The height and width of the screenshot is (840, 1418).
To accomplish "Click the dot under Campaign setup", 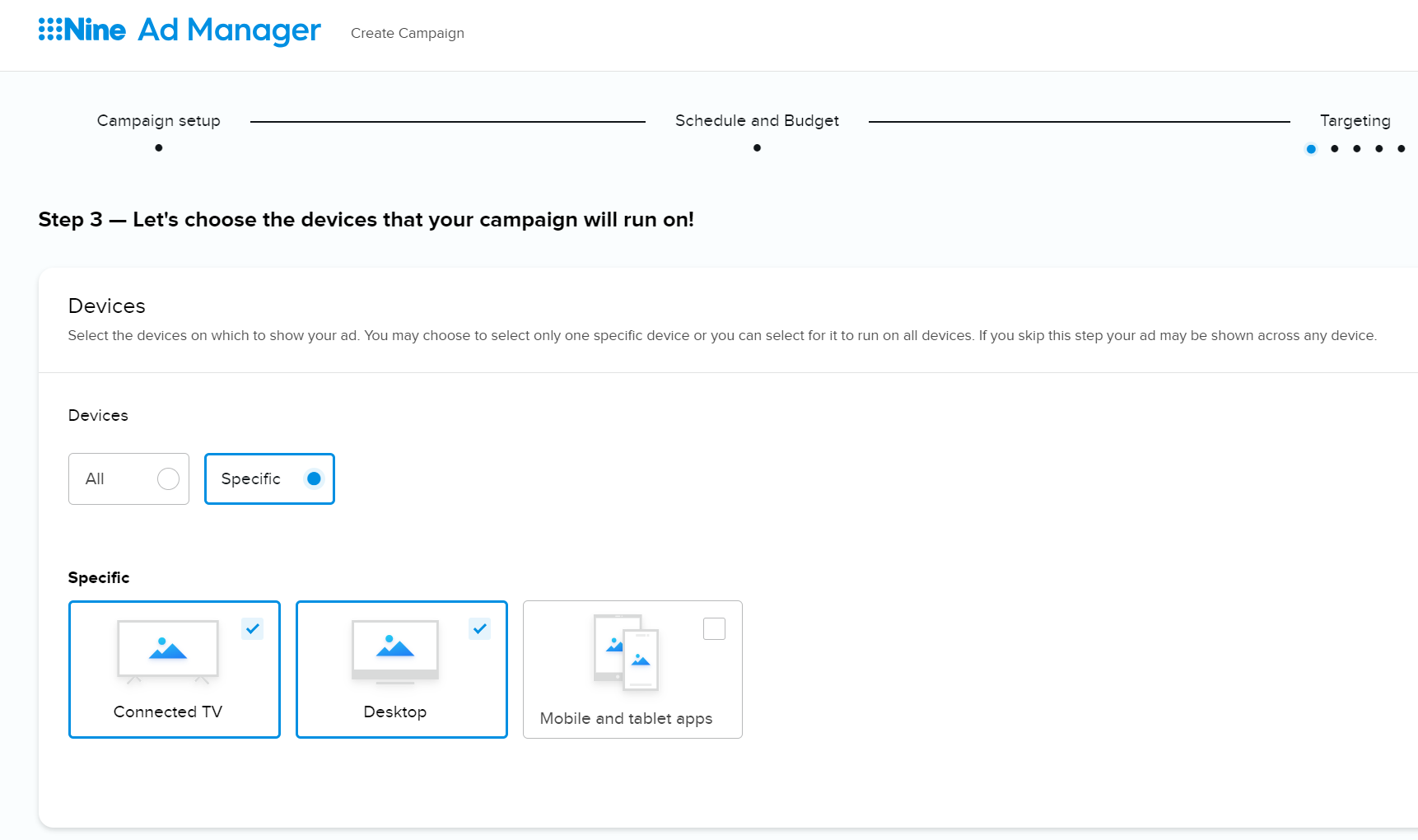I will 159,148.
